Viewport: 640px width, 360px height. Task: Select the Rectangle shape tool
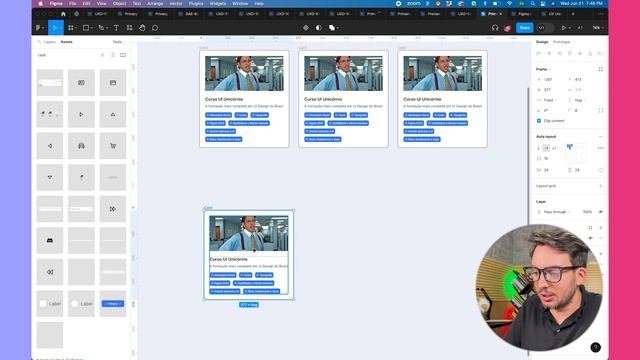[86, 28]
